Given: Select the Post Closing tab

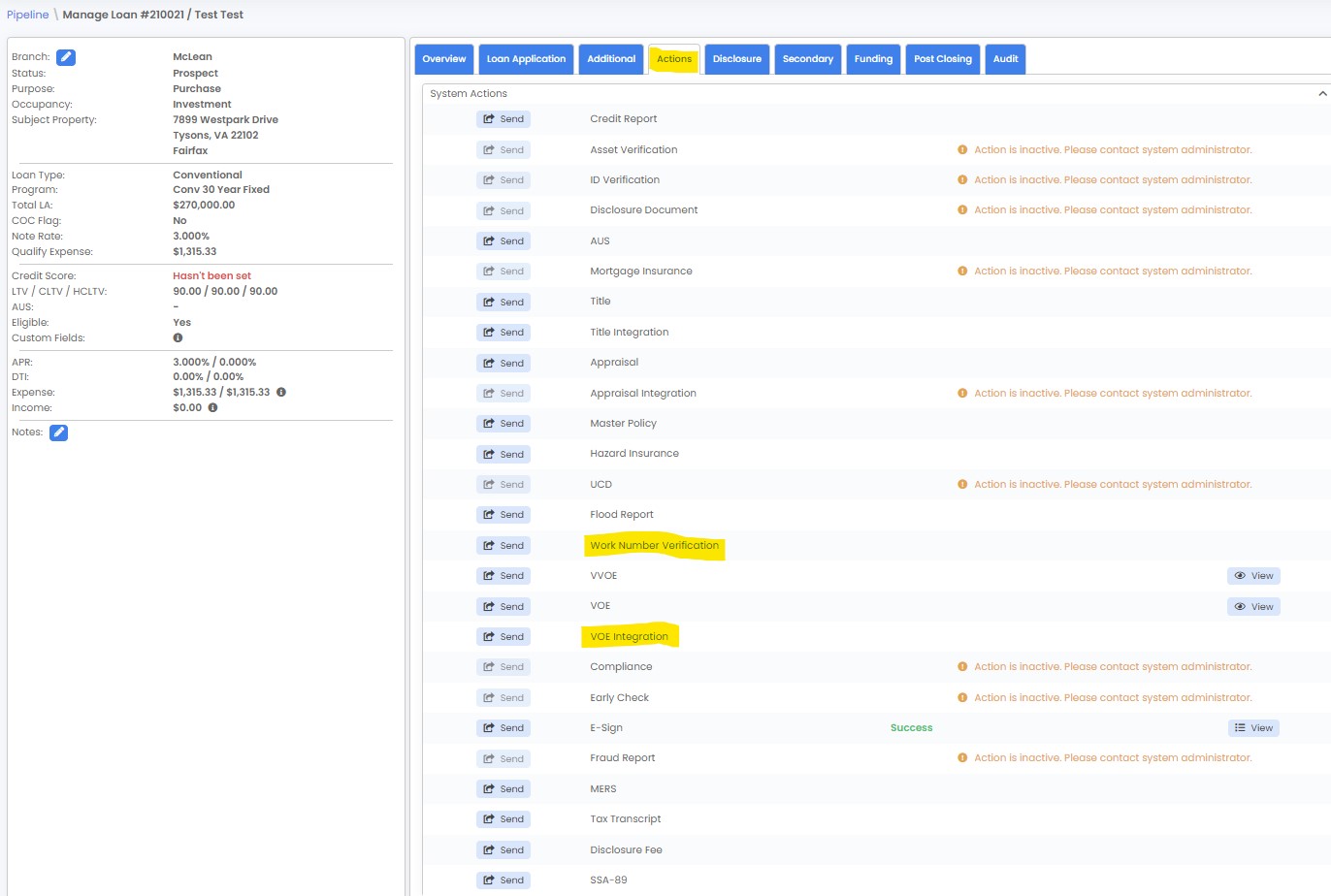Looking at the screenshot, I should point(942,59).
